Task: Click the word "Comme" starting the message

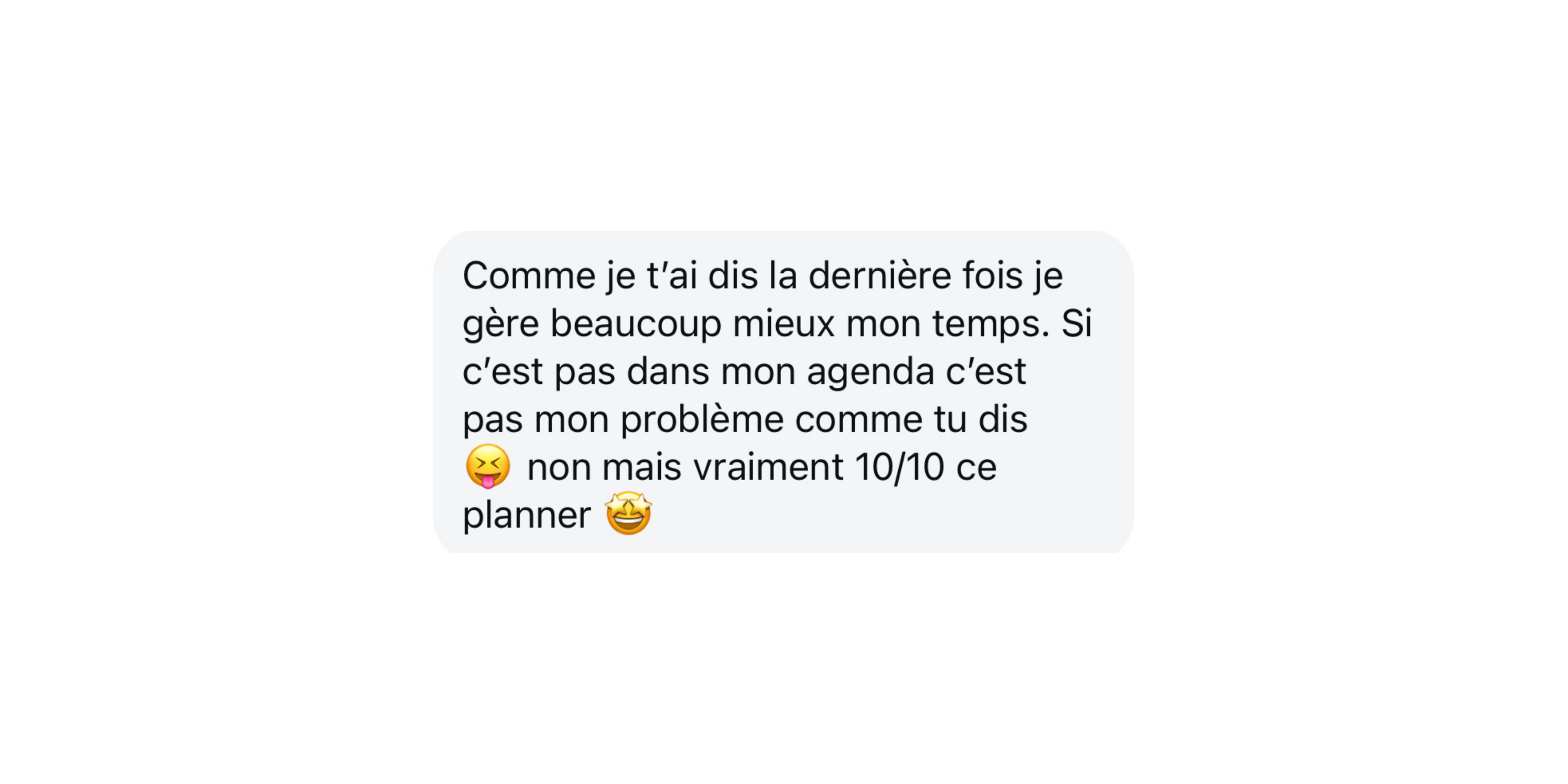Action: tap(529, 276)
